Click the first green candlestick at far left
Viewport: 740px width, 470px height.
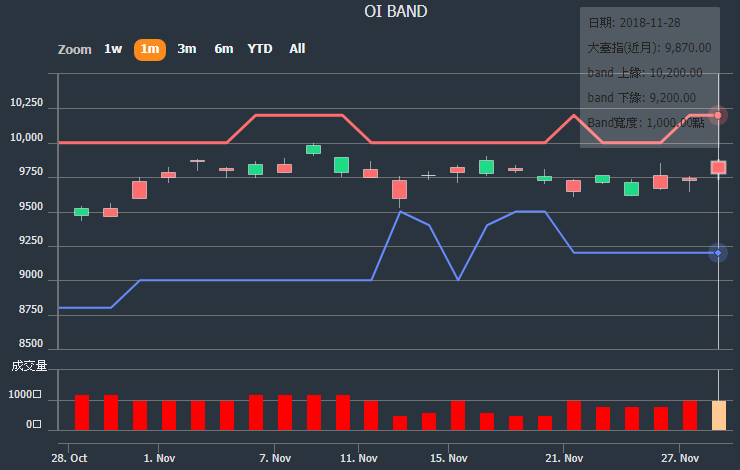pos(81,212)
